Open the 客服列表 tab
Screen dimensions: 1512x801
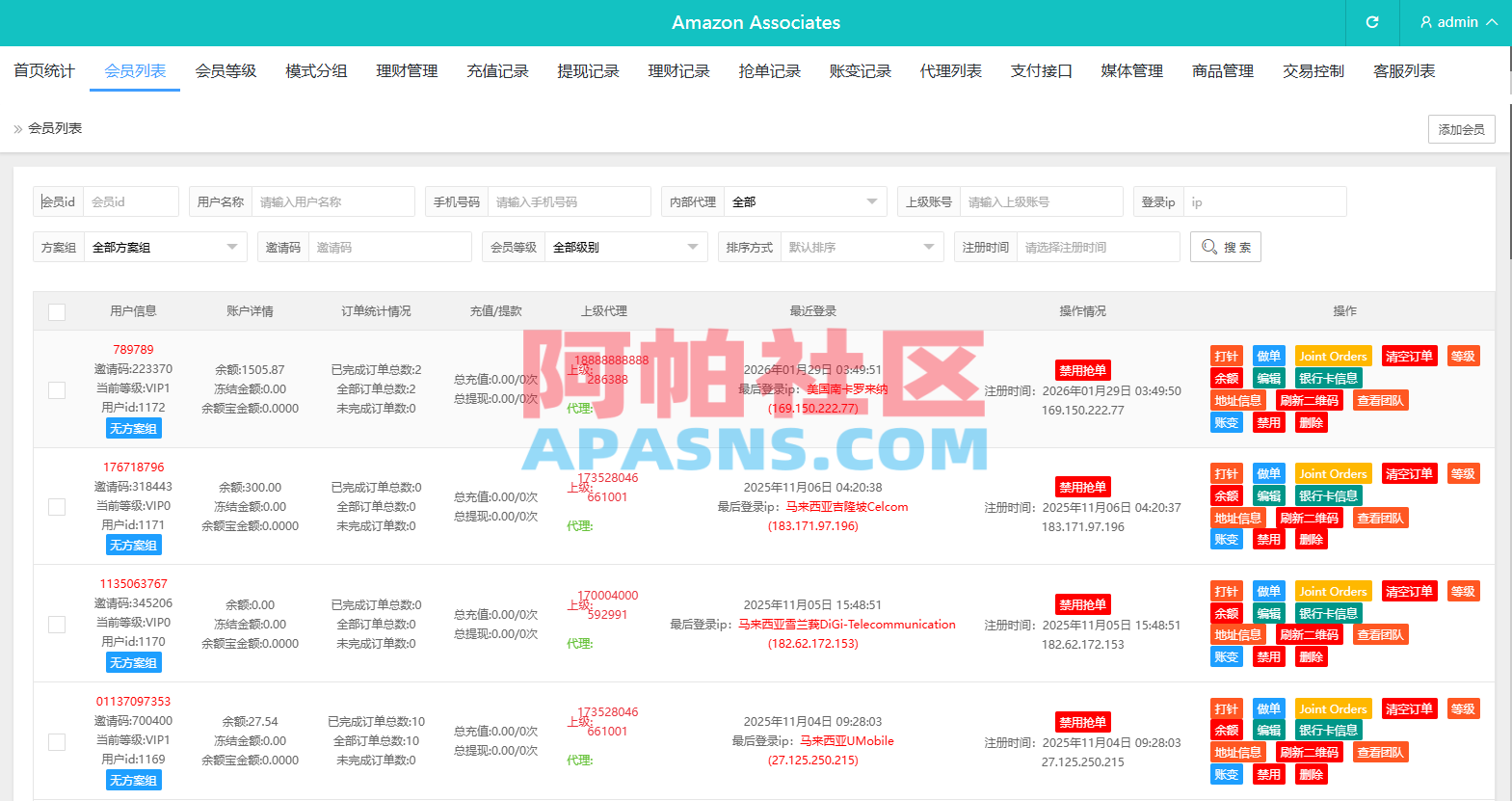tap(1404, 70)
